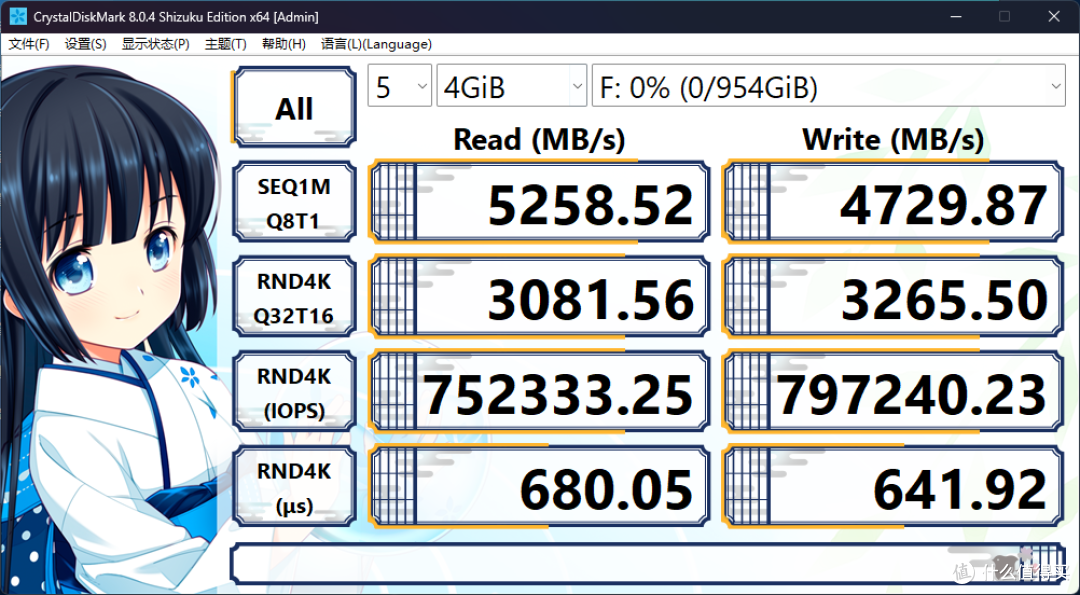
Task: Open the test count dropdown showing 5
Action: click(x=399, y=86)
